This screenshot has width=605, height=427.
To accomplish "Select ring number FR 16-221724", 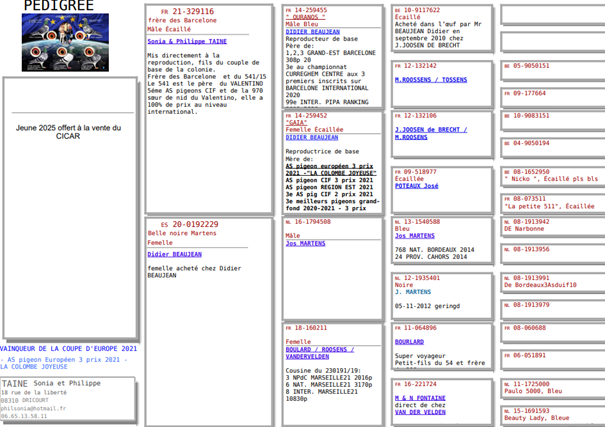I will point(416,384).
